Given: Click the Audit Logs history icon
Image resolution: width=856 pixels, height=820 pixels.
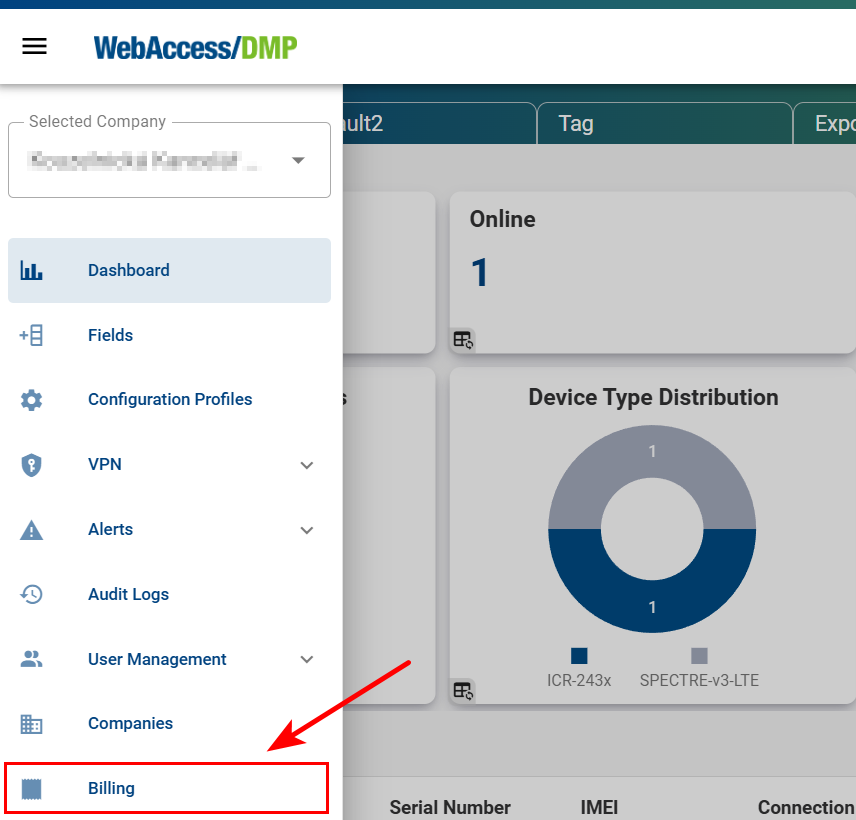Looking at the screenshot, I should click(31, 594).
